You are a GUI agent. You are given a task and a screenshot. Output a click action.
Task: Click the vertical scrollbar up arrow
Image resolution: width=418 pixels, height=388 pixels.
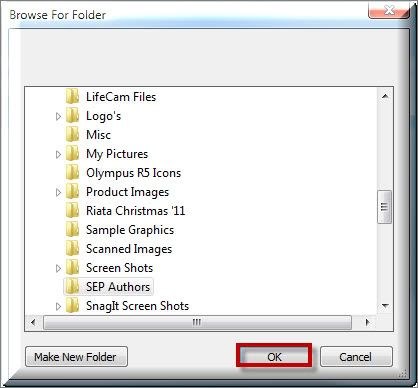click(385, 96)
